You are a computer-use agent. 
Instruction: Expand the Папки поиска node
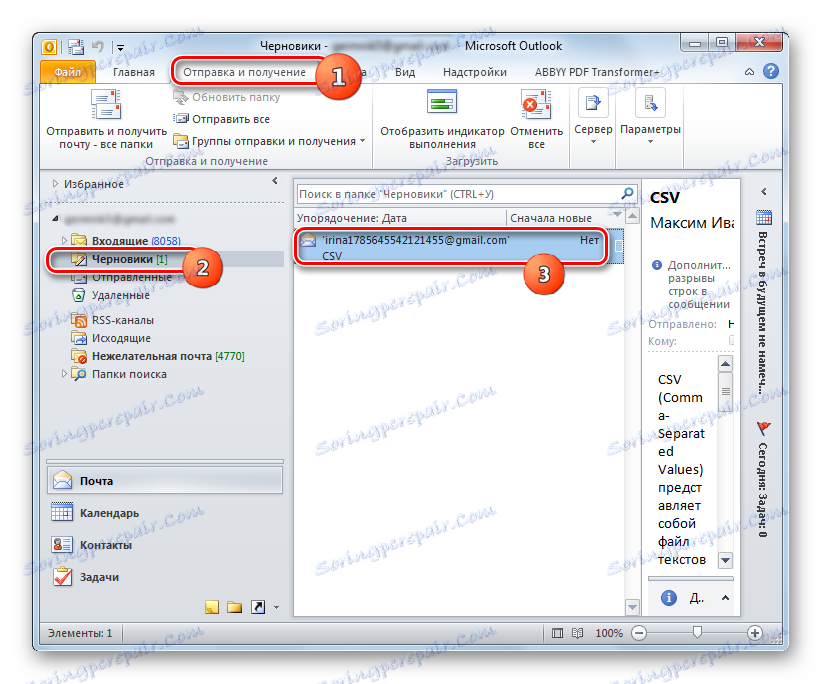(x=64, y=374)
